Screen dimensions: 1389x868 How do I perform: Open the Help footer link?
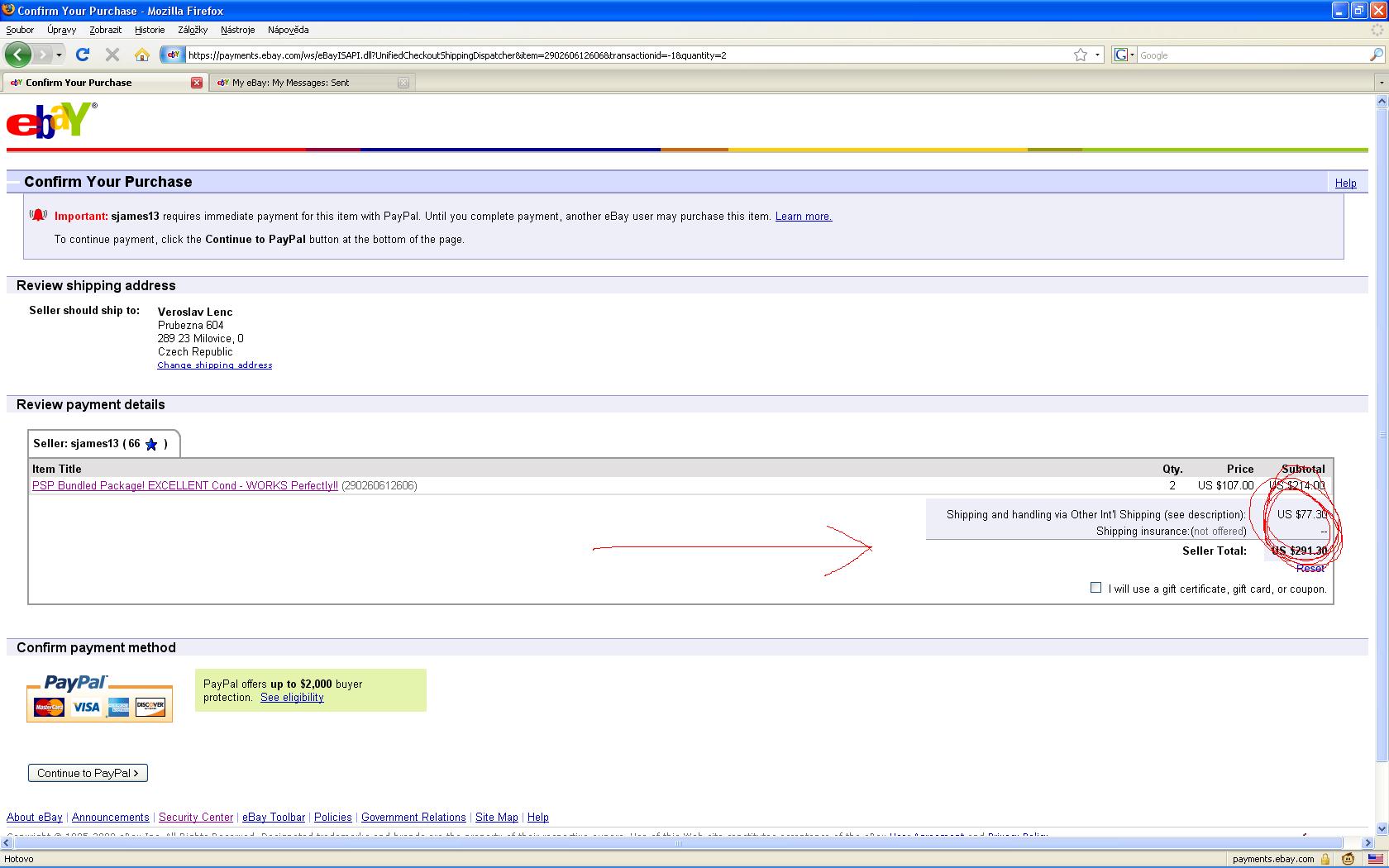click(x=538, y=818)
